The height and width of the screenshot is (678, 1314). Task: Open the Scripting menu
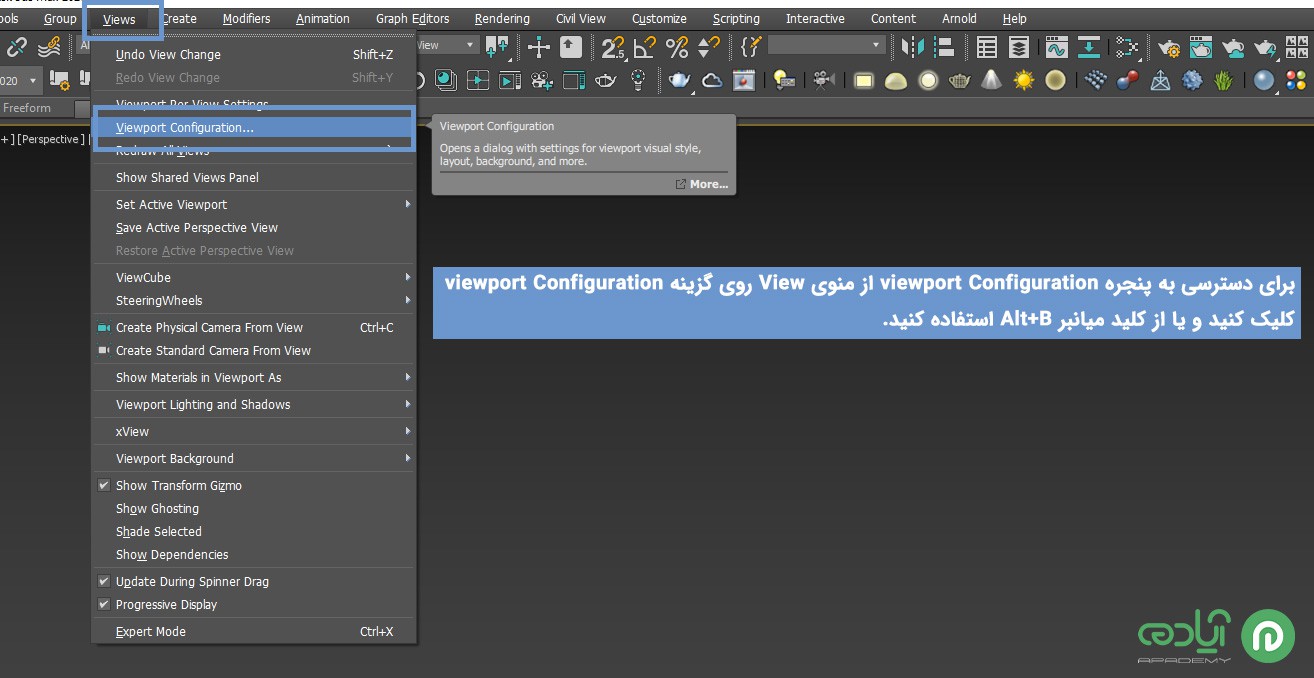tap(736, 19)
